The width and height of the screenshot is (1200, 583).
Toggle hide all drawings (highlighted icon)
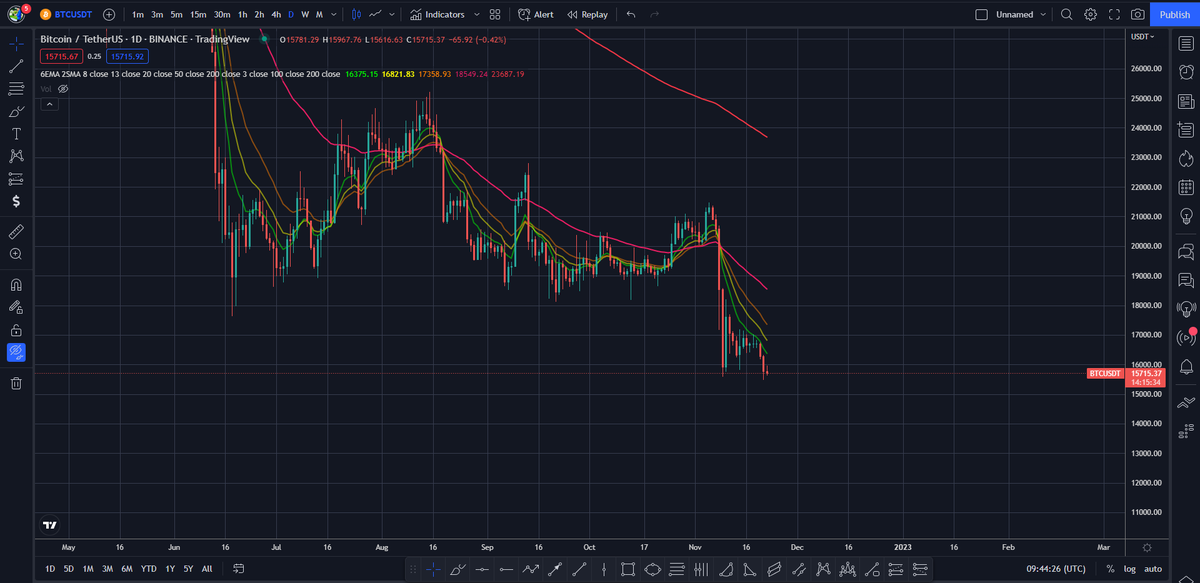16,352
